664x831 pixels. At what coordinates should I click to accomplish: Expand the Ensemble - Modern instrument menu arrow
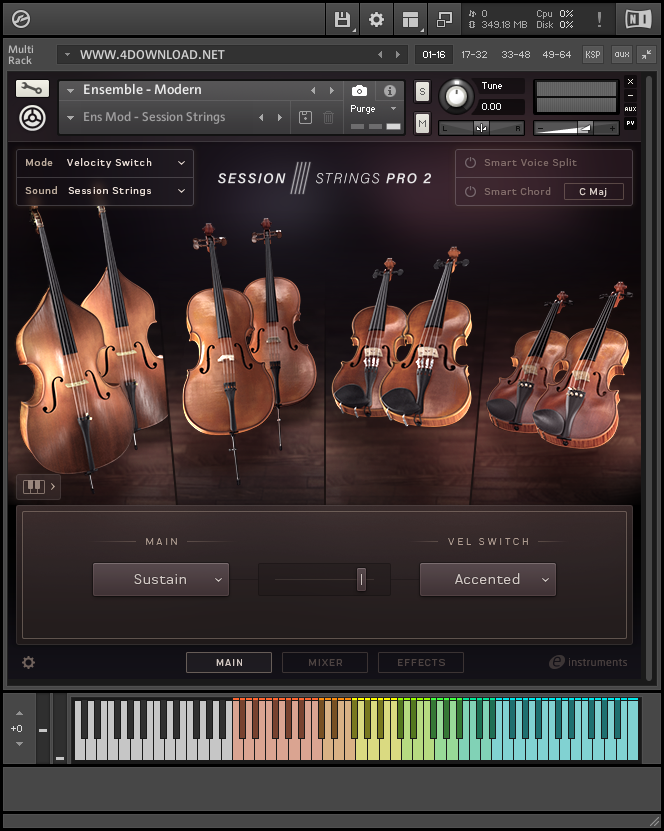coord(70,91)
